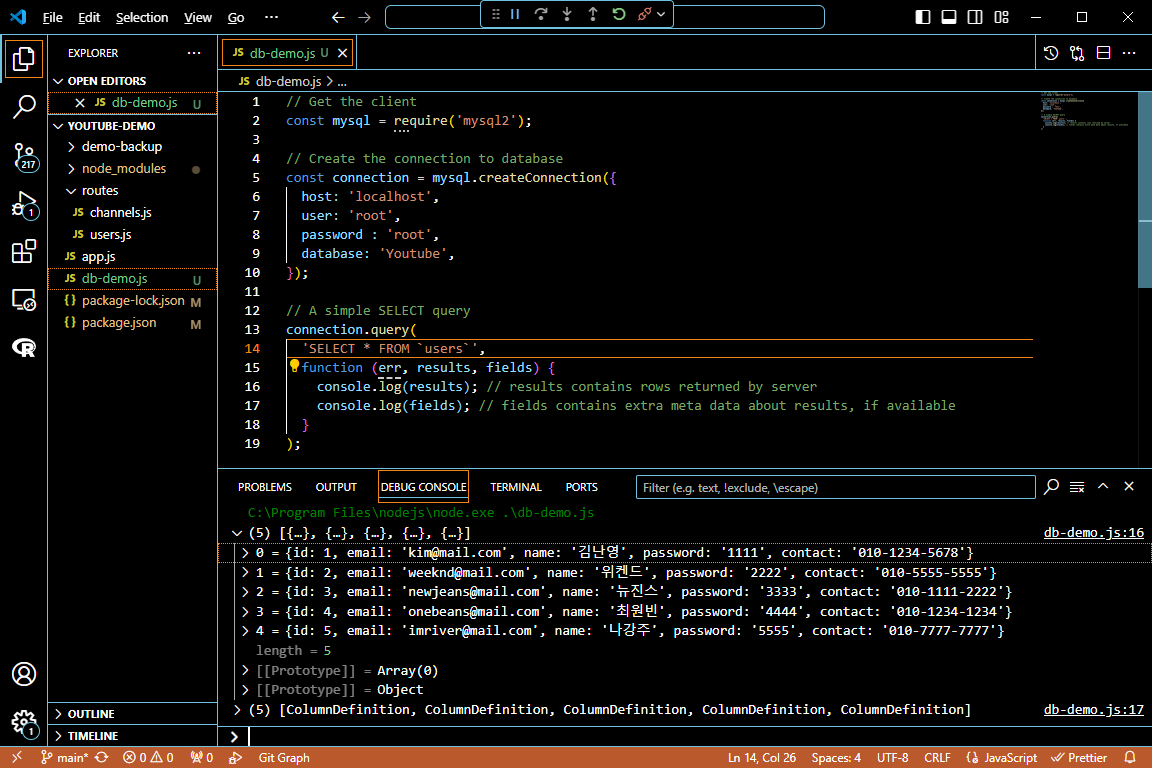Image resolution: width=1152 pixels, height=768 pixels.
Task: Open channels.js in the explorer
Action: [120, 213]
